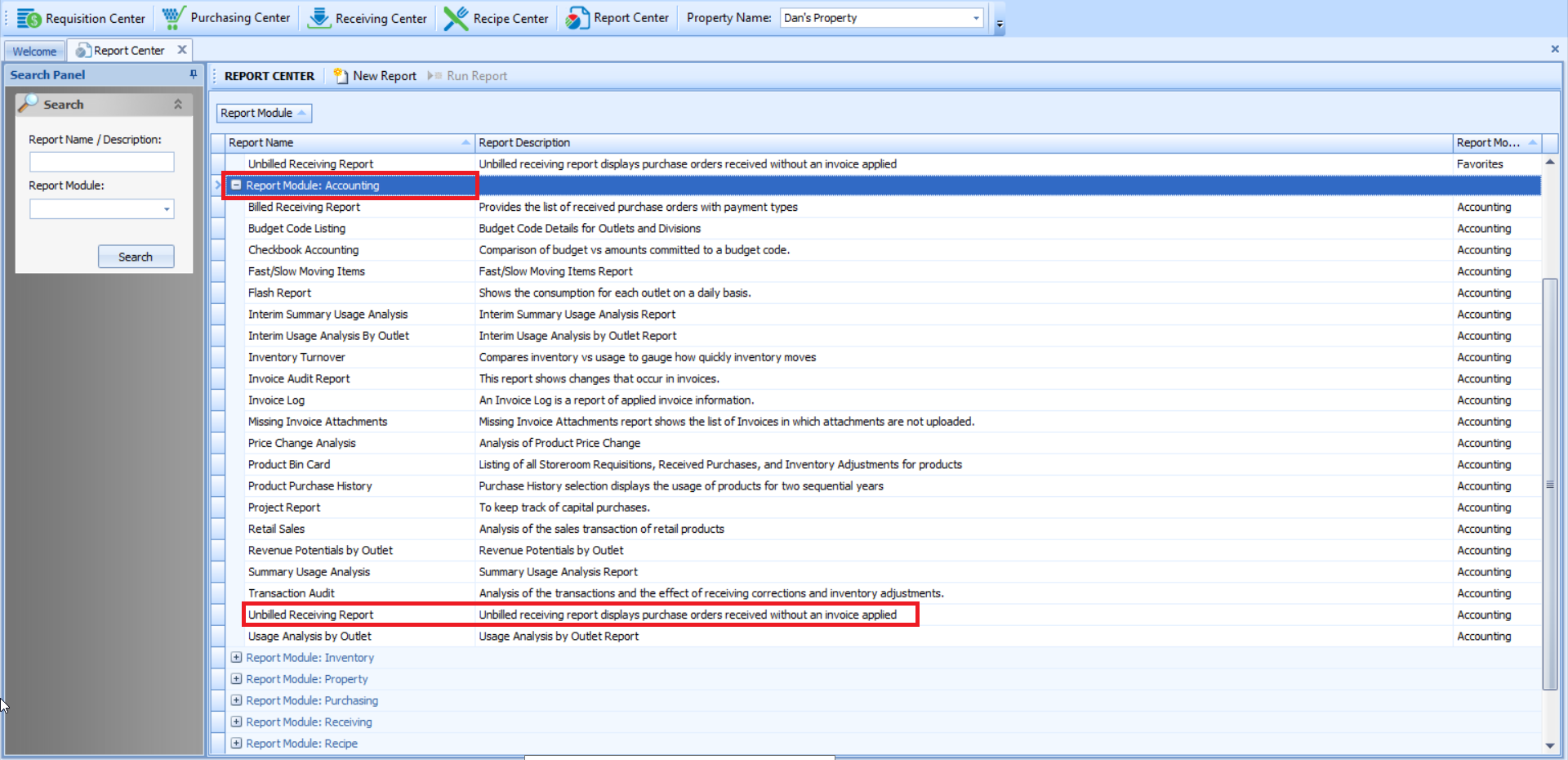This screenshot has height=760, width=1568.
Task: Expand the Report Module: Inventory group
Action: (x=236, y=658)
